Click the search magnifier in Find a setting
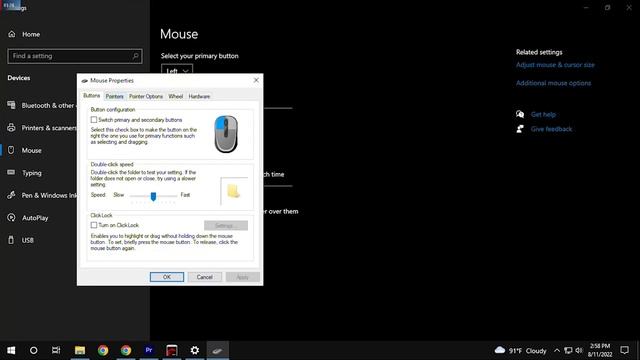The width and height of the screenshot is (640, 360). [136, 56]
